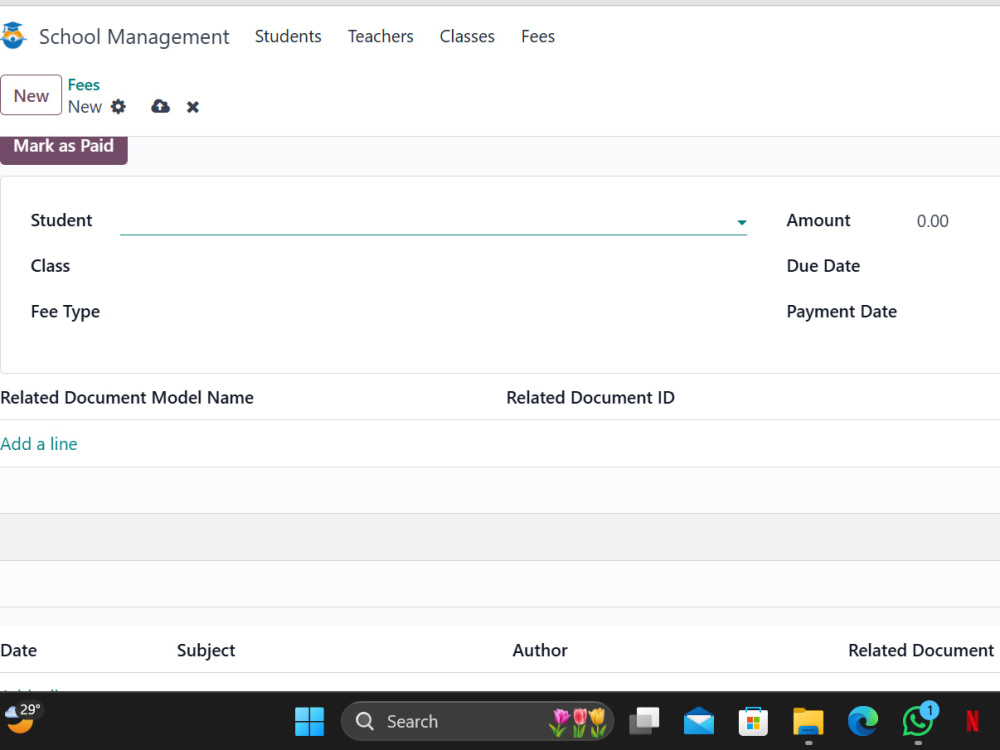Click the Subject column header
Viewport: 1000px width, 750px height.
pos(206,650)
